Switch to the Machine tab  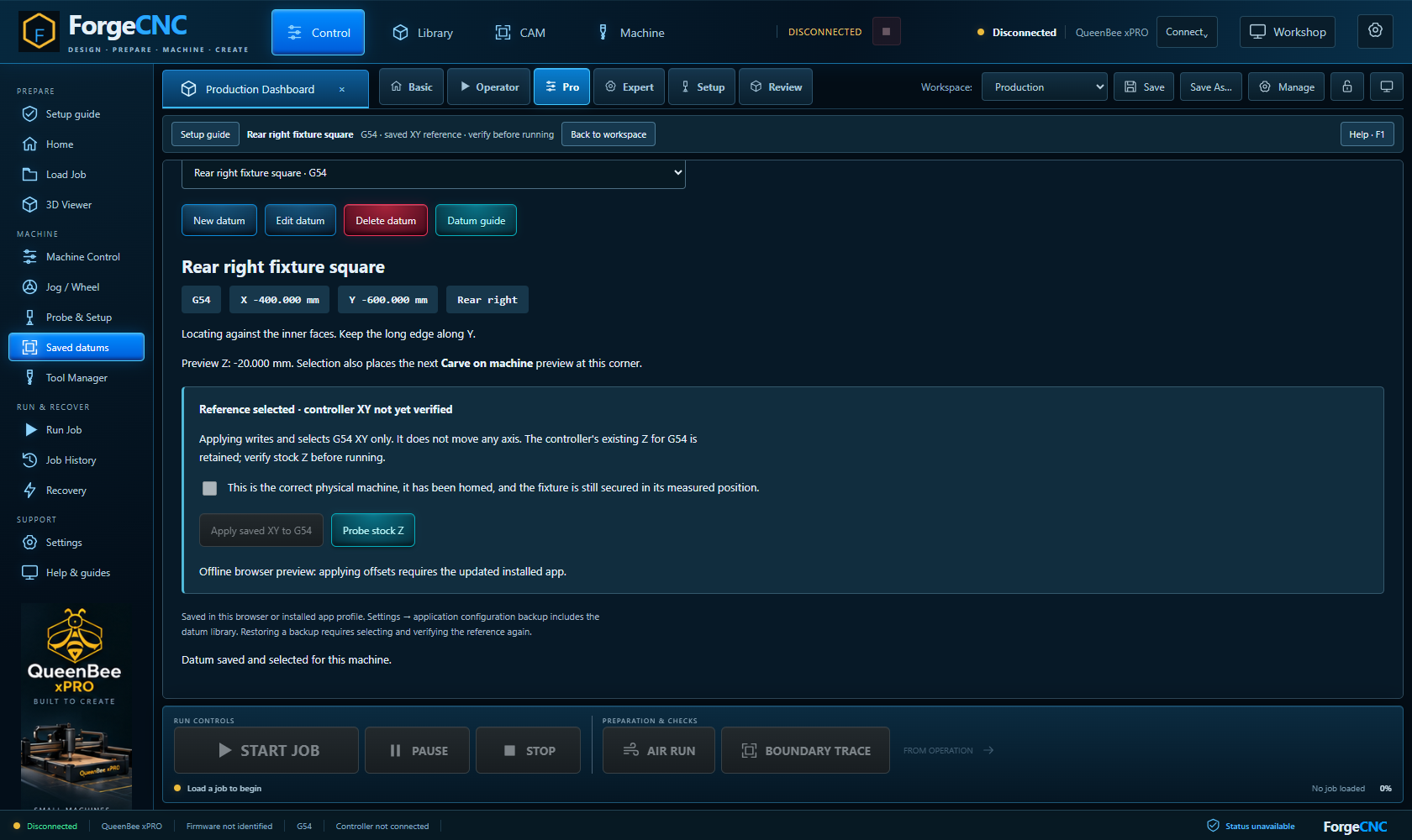click(x=631, y=32)
